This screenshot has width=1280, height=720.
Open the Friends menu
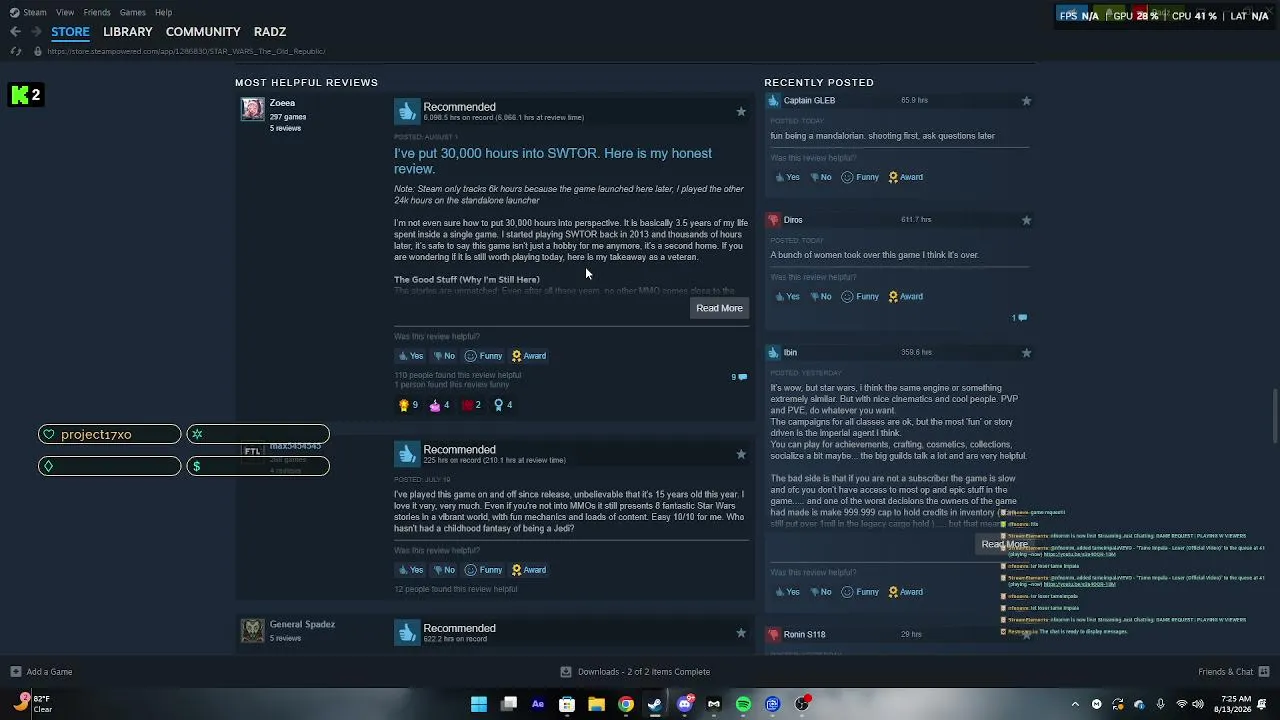[x=97, y=12]
